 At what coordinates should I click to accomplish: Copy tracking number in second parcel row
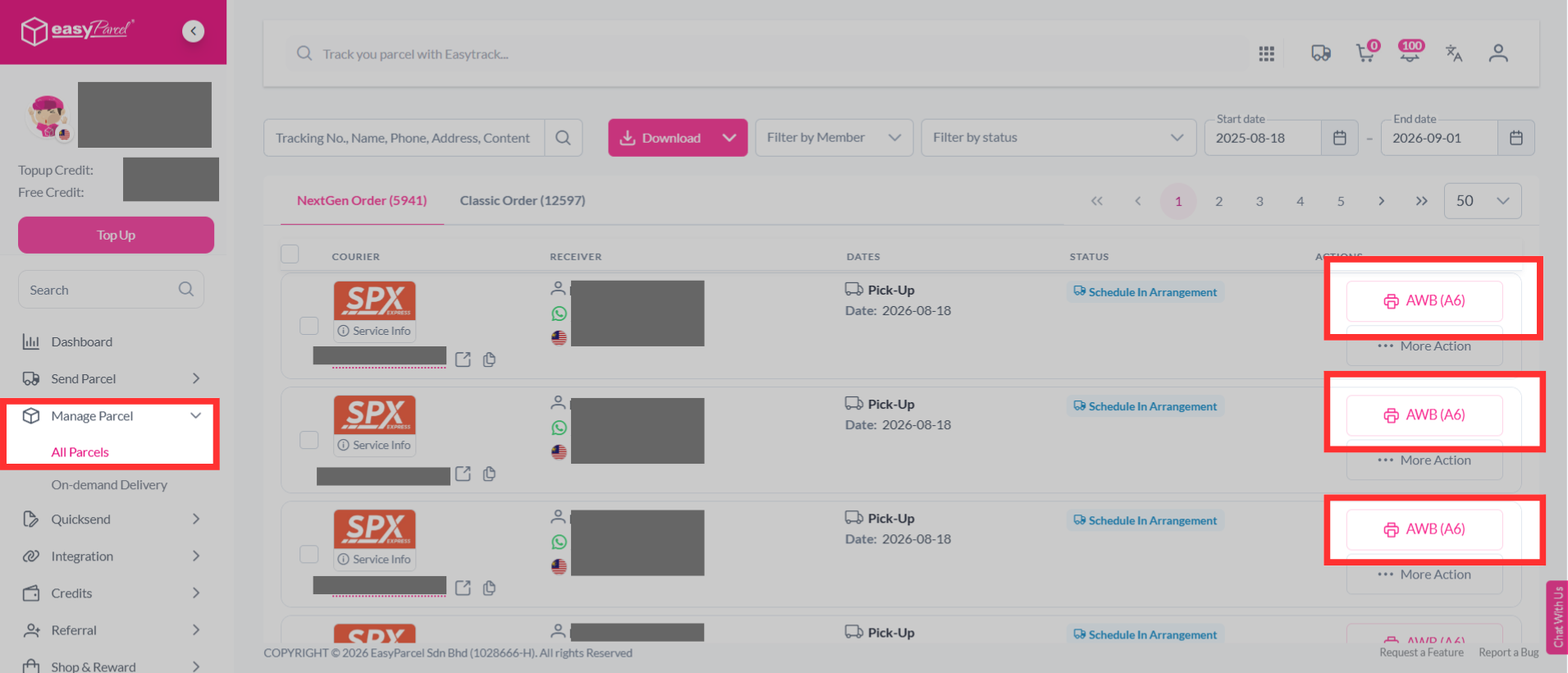[489, 474]
